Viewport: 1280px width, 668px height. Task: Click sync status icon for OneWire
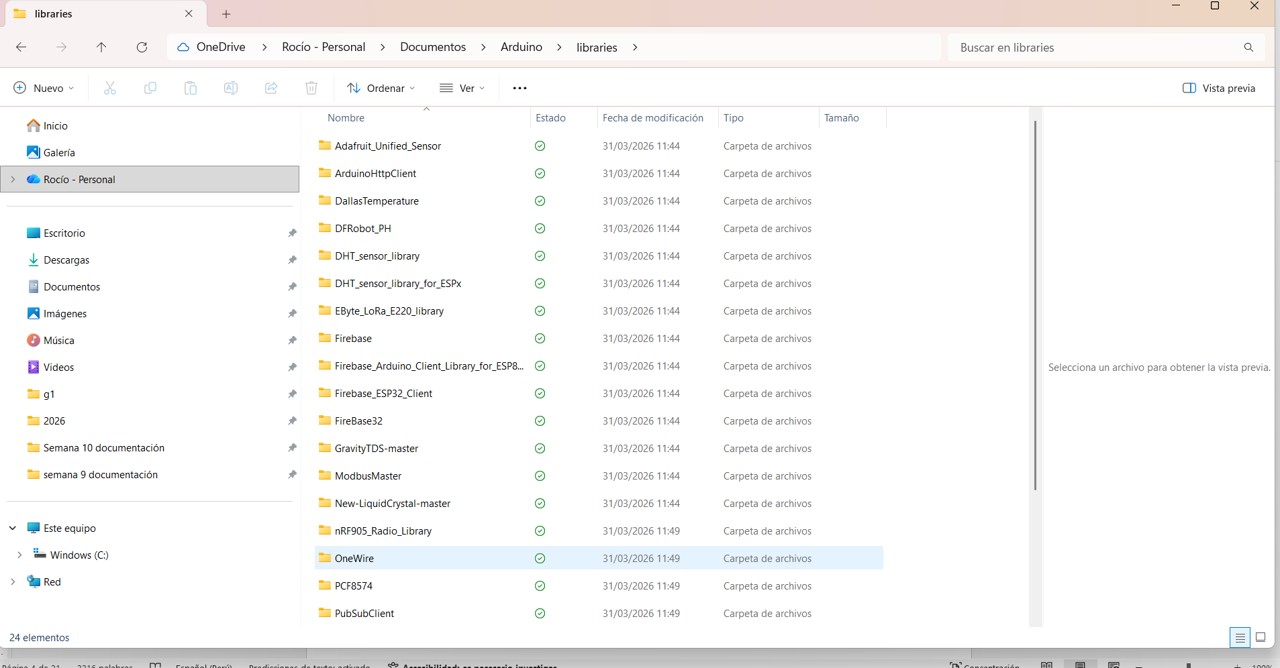point(540,558)
